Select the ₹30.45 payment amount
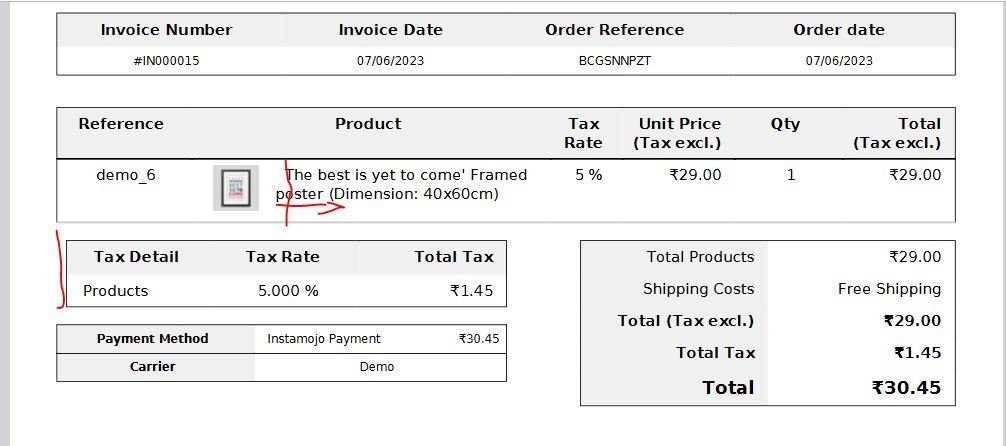The image size is (1006, 446). tap(479, 339)
